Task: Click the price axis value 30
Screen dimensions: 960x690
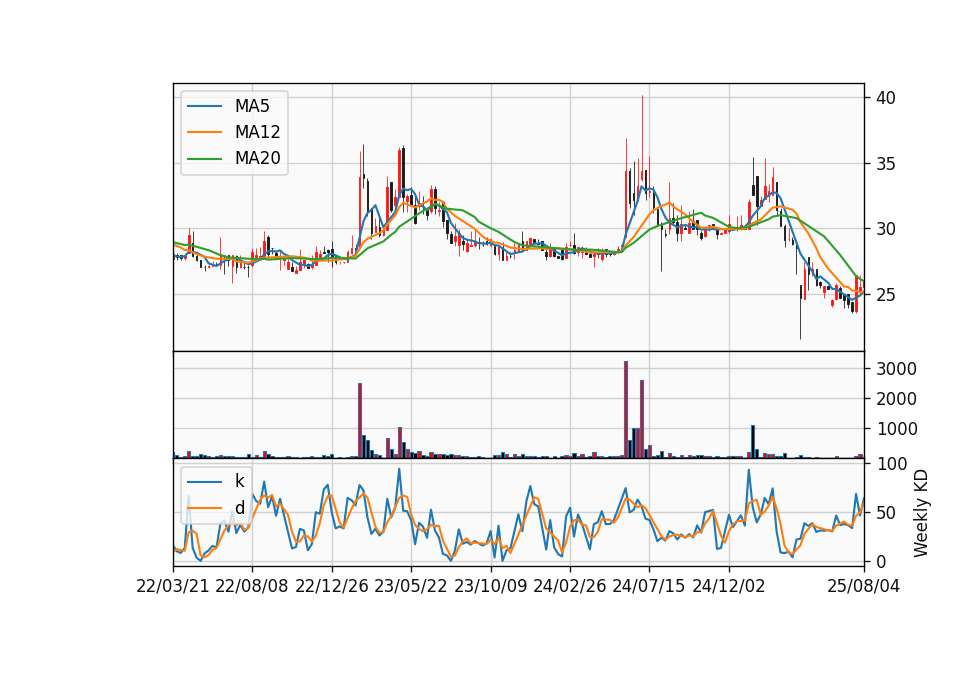Action: (x=885, y=229)
